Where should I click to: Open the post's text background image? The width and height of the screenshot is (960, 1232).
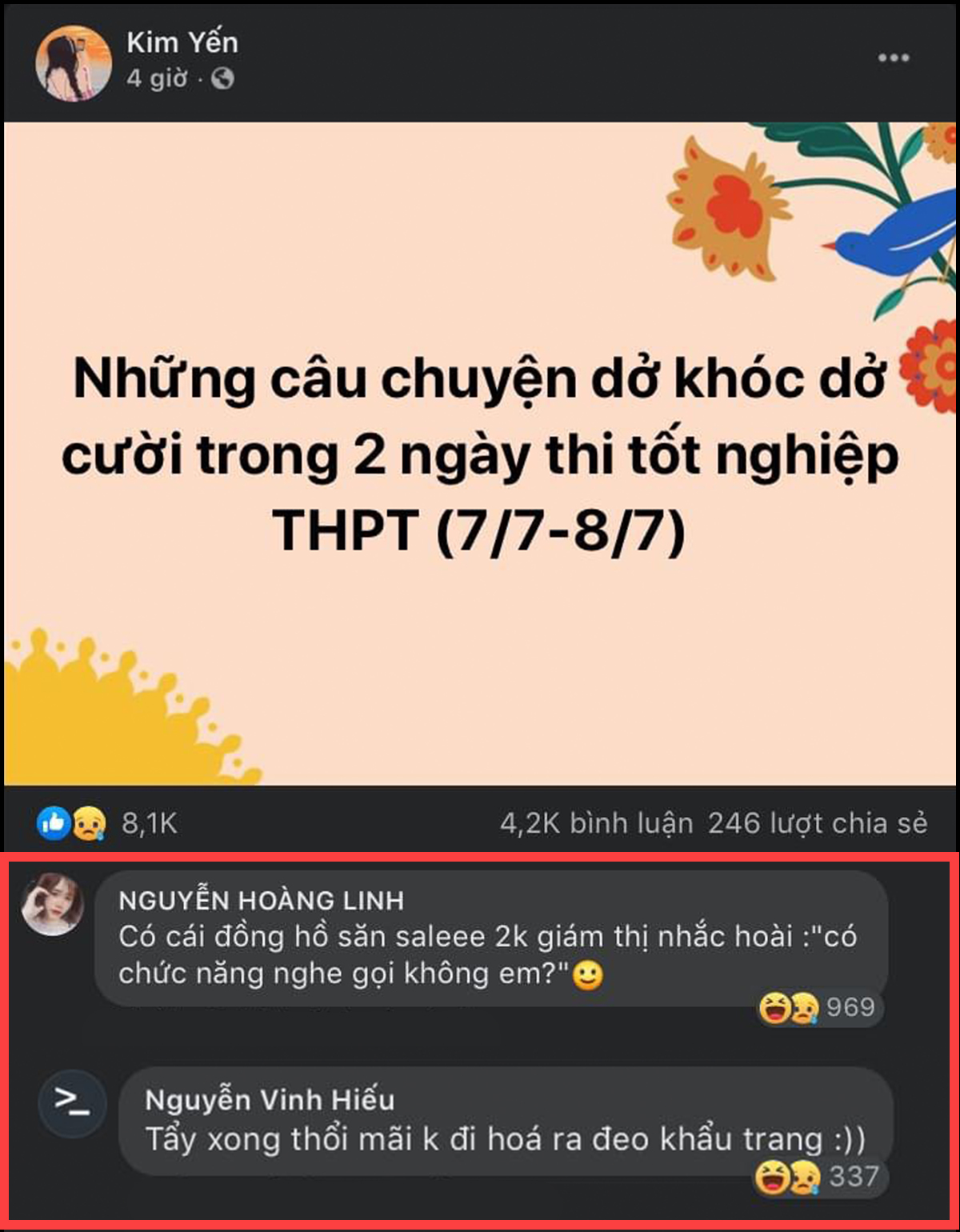coord(480,454)
